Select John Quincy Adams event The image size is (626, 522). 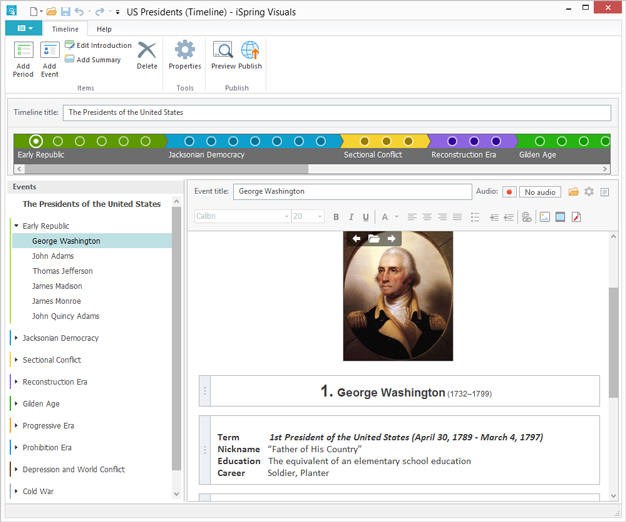point(65,316)
